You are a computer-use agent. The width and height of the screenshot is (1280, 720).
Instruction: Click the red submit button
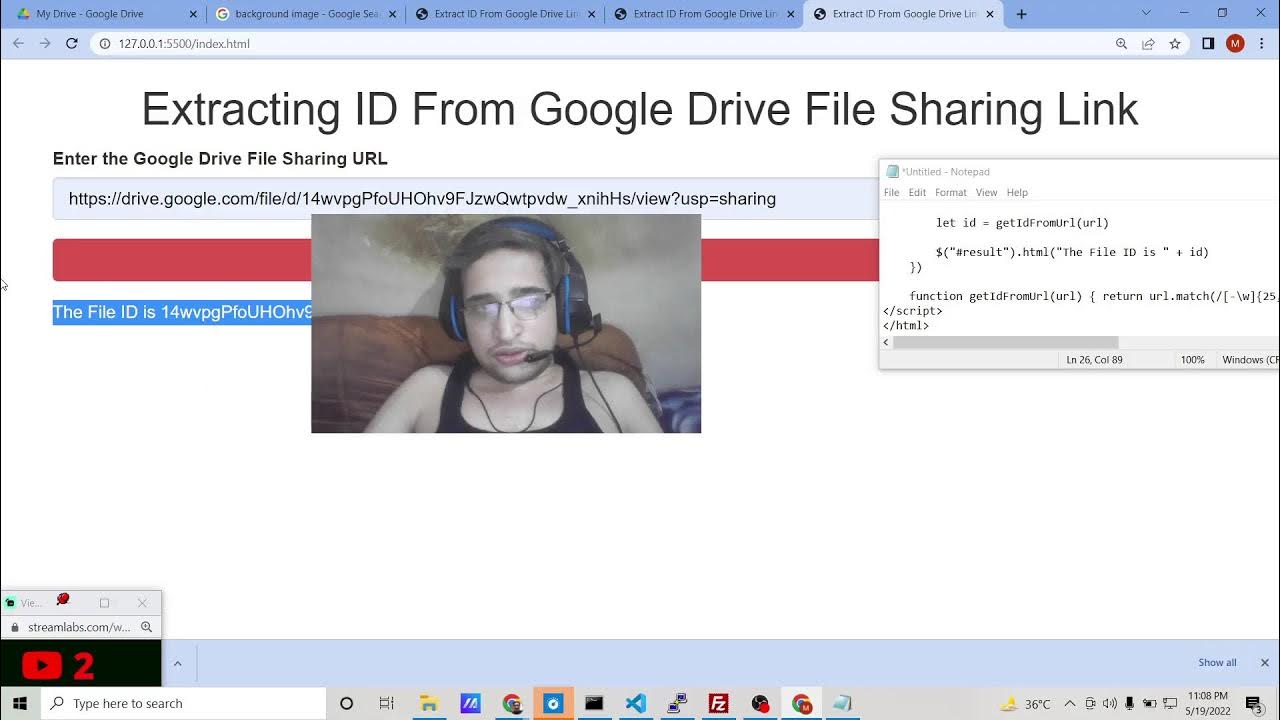[x=180, y=260]
